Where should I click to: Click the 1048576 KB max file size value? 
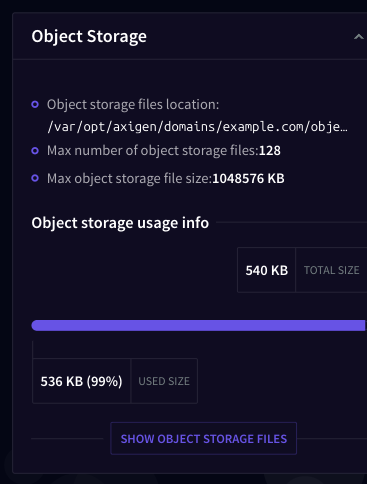(x=248, y=179)
